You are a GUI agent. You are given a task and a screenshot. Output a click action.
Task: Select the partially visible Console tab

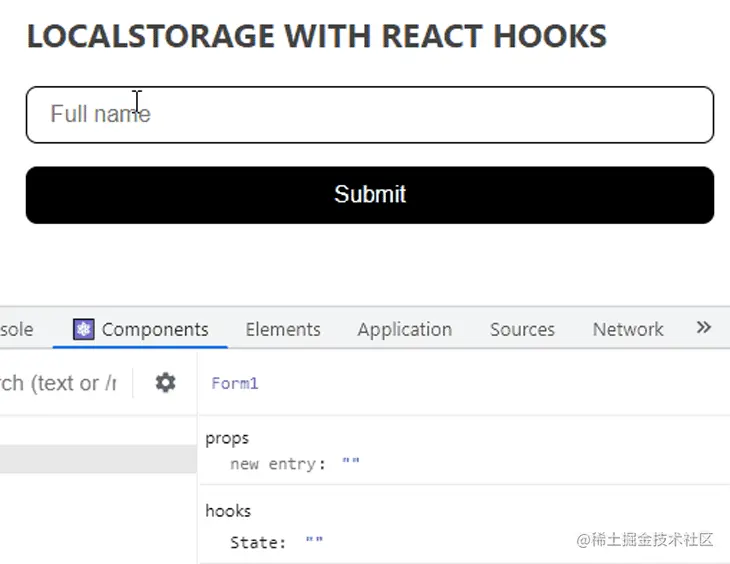pyautogui.click(x=17, y=329)
